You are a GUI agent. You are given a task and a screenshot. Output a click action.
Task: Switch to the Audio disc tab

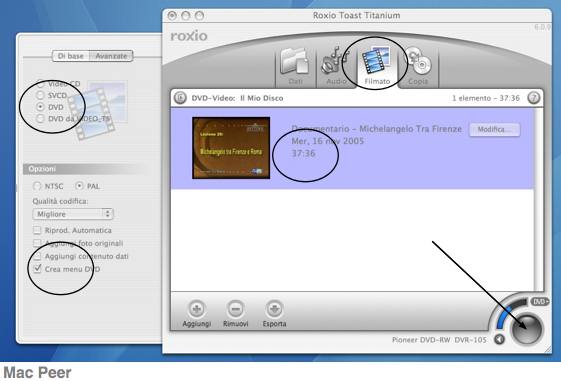click(x=336, y=67)
